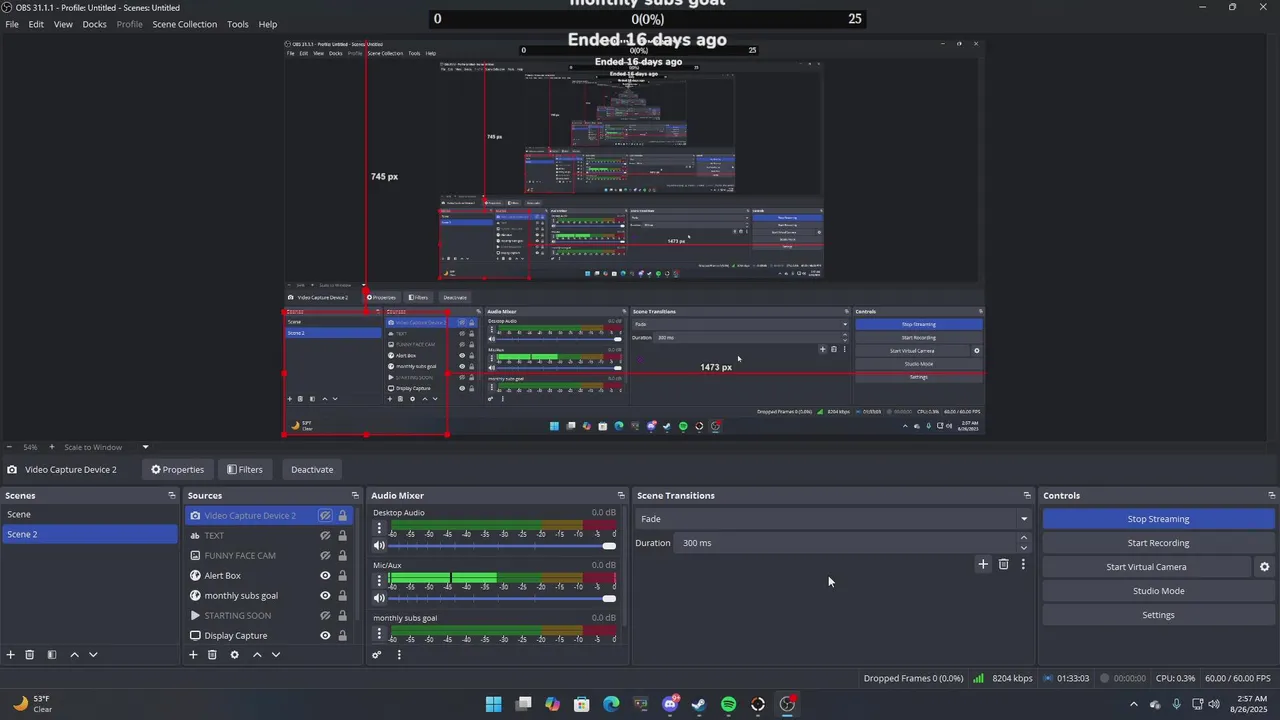
Task: Select the STARTING SOON source
Action: tap(237, 616)
